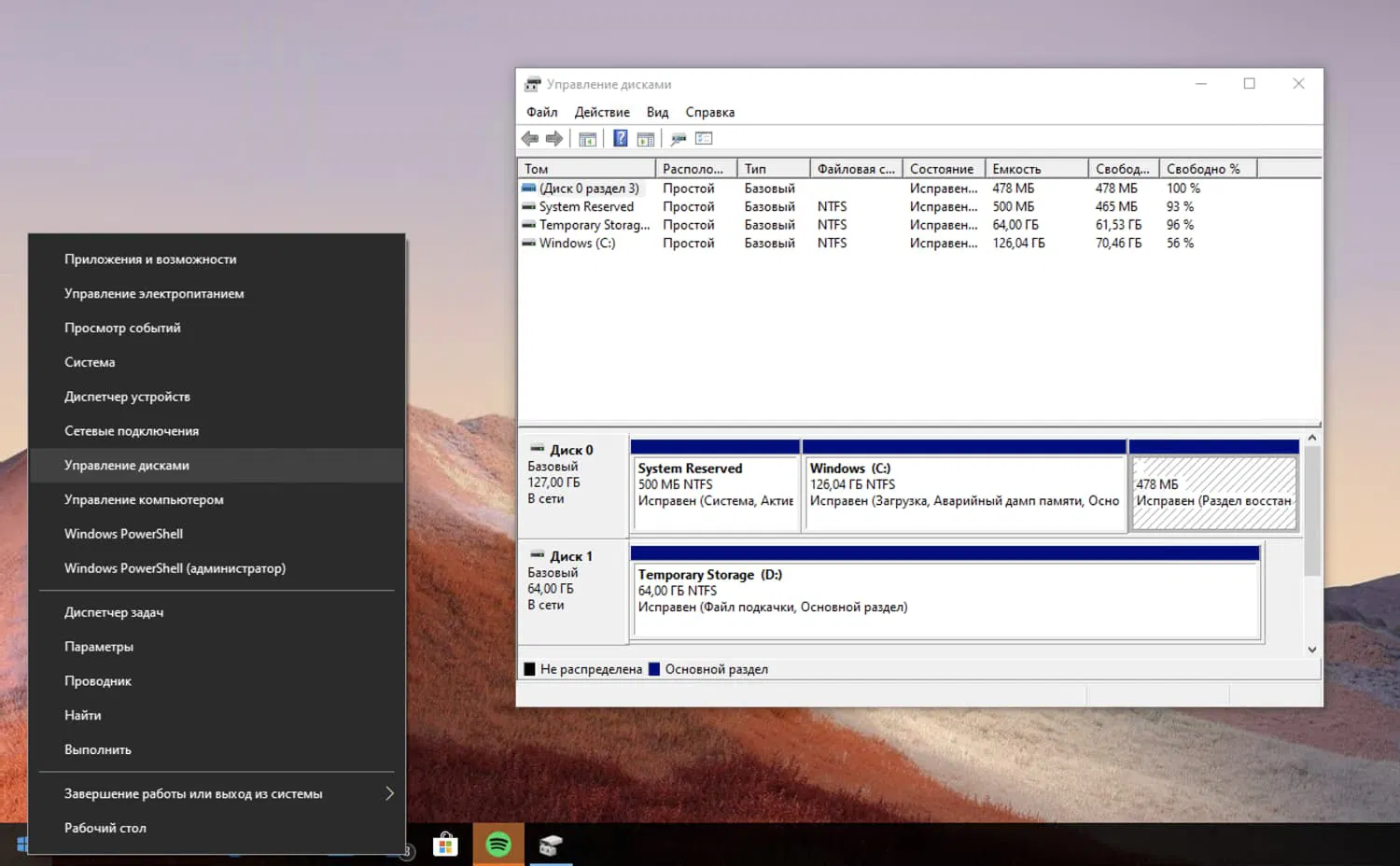This screenshot has width=1400, height=866.
Task: Open the 'Вид' menu
Action: 657,112
